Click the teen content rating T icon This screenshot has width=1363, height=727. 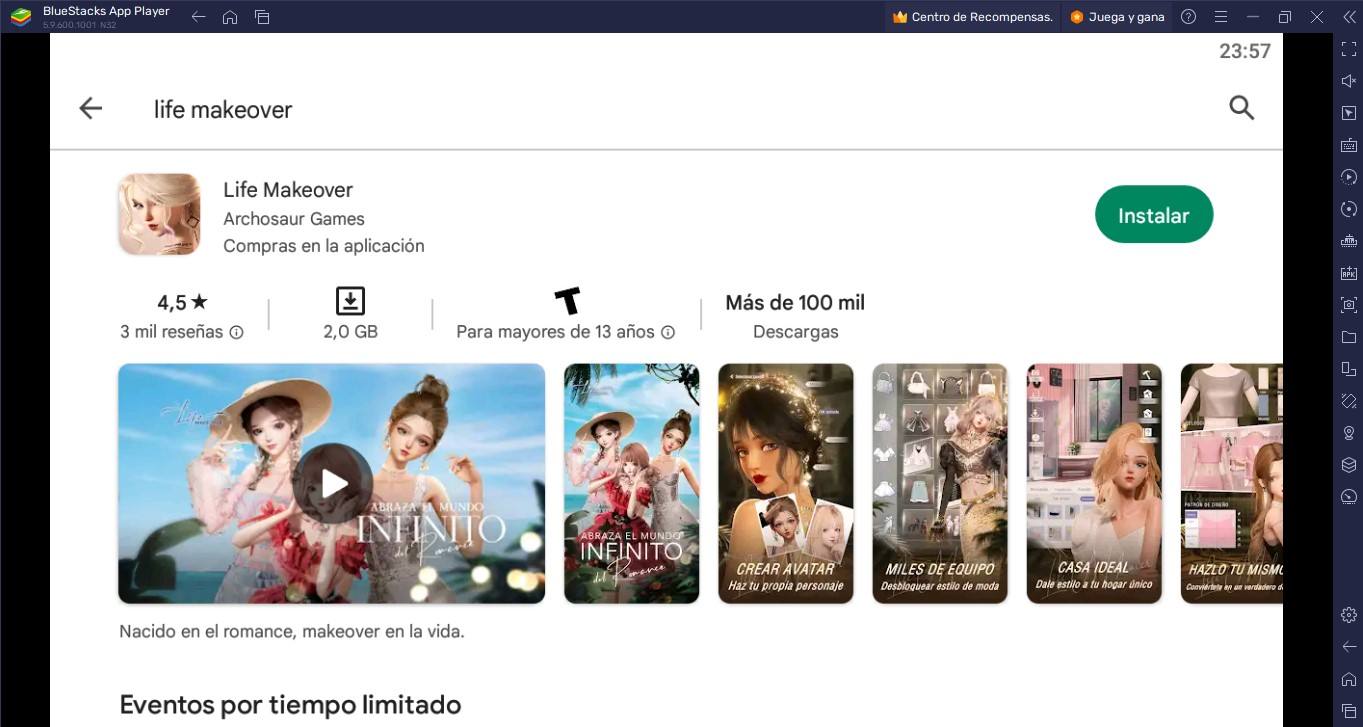click(x=567, y=300)
